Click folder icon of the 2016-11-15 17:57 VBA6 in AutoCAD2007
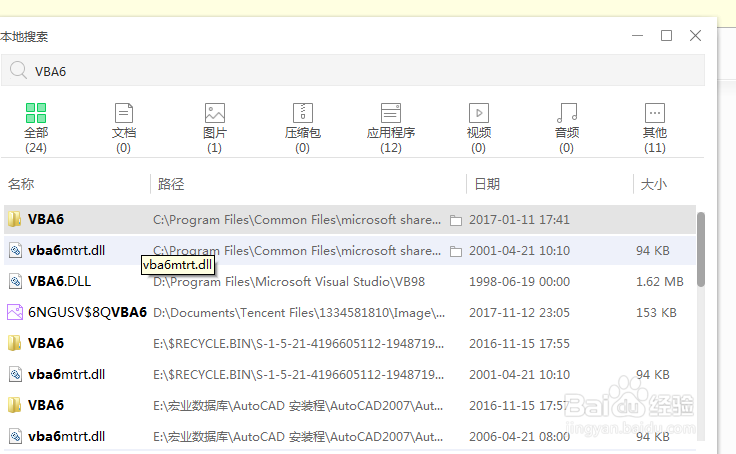 click(x=15, y=405)
